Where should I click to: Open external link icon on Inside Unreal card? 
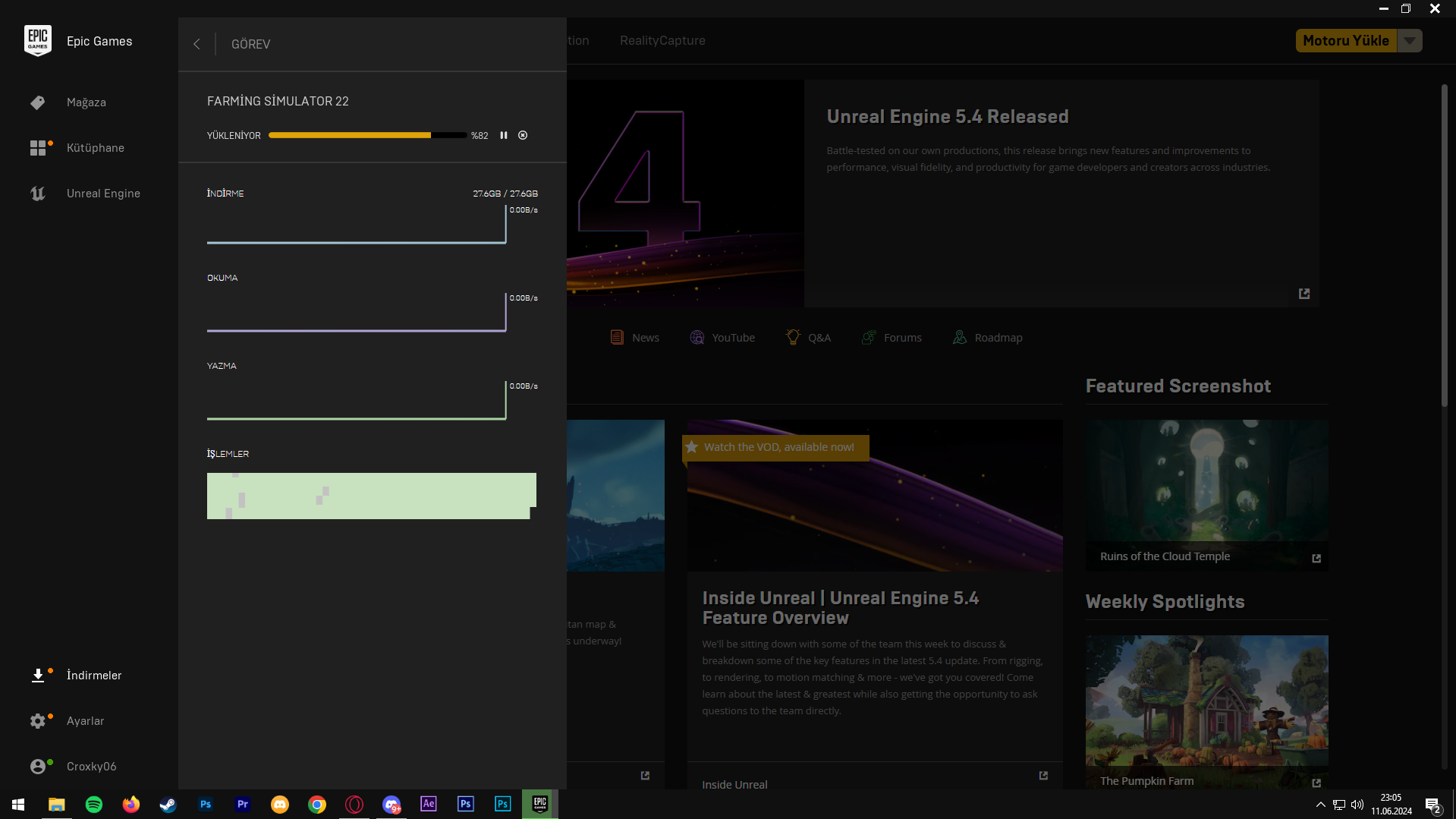coord(1043,776)
